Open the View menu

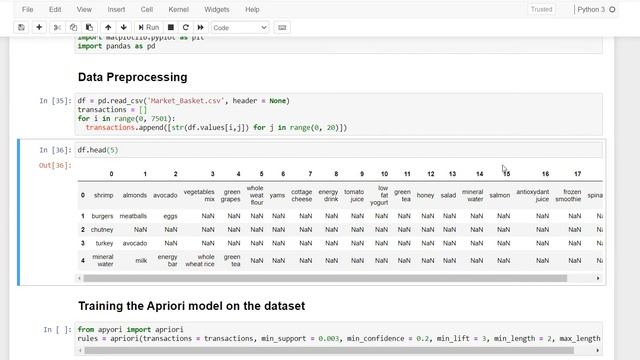coord(84,9)
